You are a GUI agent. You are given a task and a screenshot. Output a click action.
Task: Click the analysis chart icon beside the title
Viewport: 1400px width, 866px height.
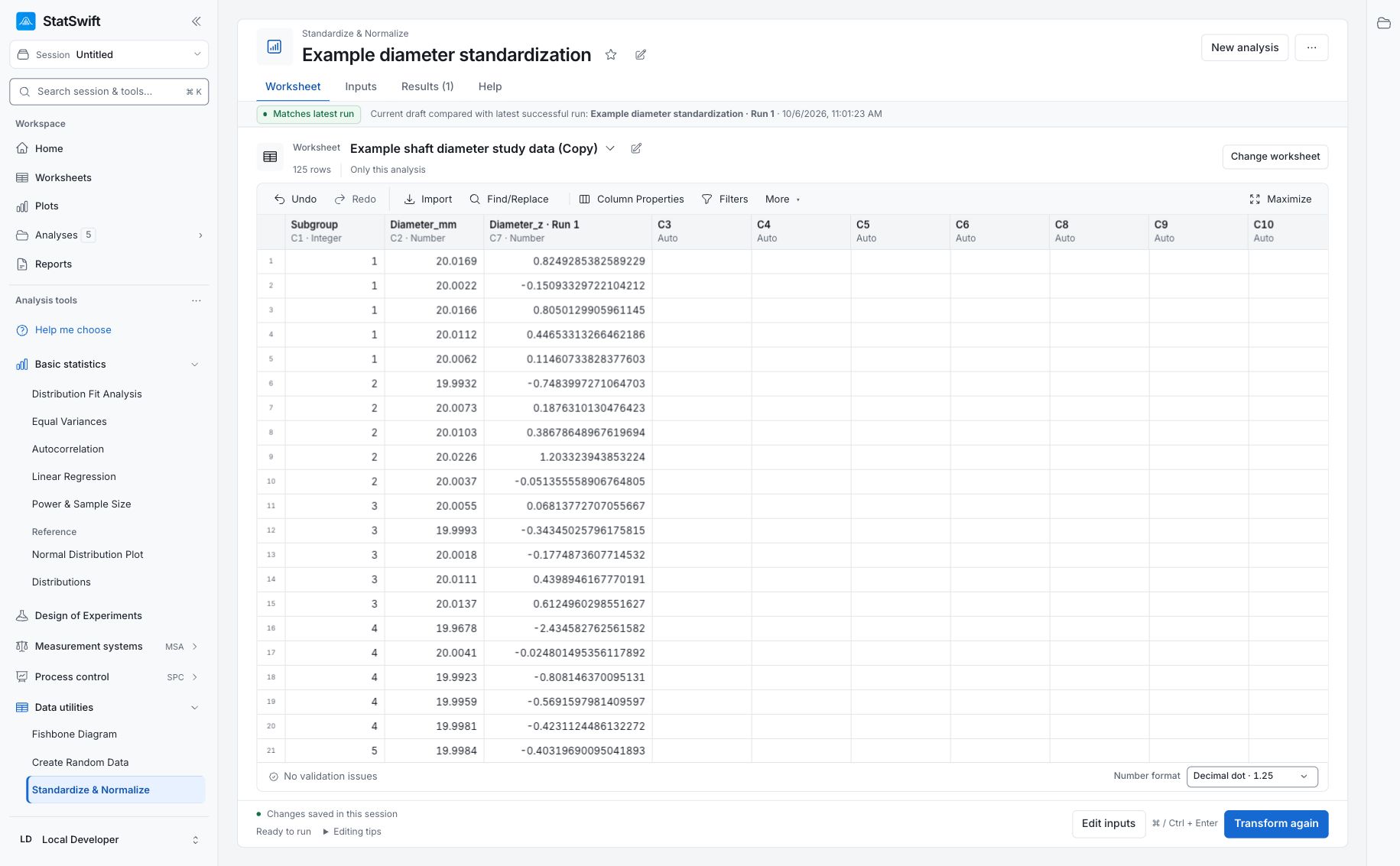coord(274,47)
